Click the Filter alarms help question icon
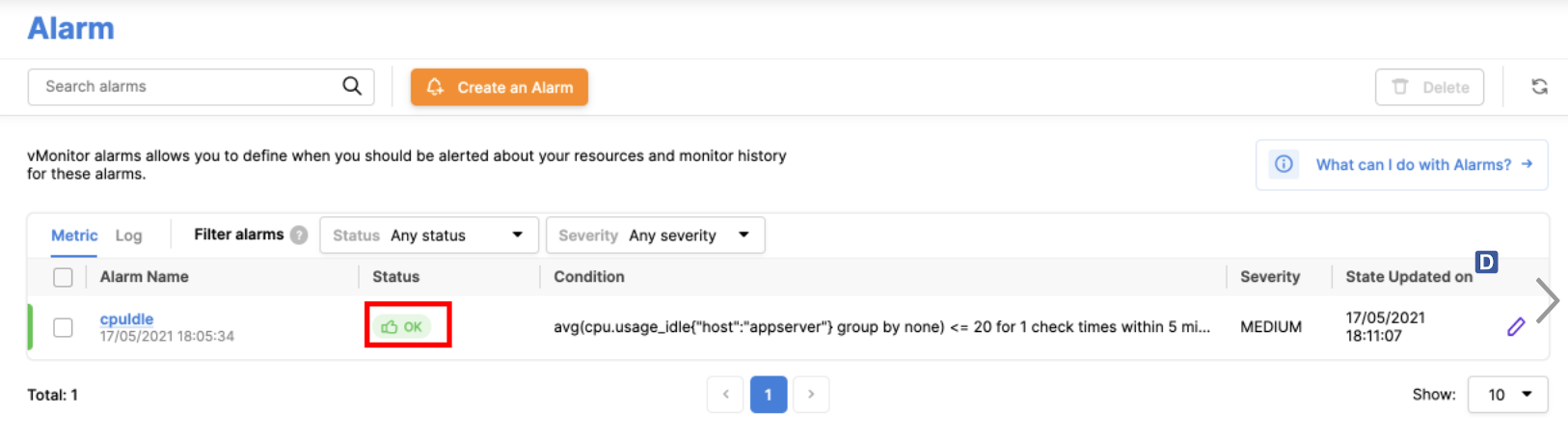Image resolution: width=1568 pixels, height=443 pixels. point(299,235)
